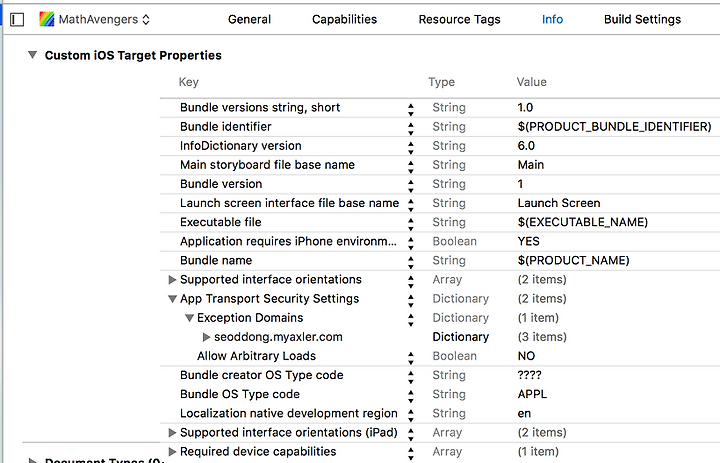Select the en development region value
Image resolution: width=720 pixels, height=463 pixels.
click(524, 413)
